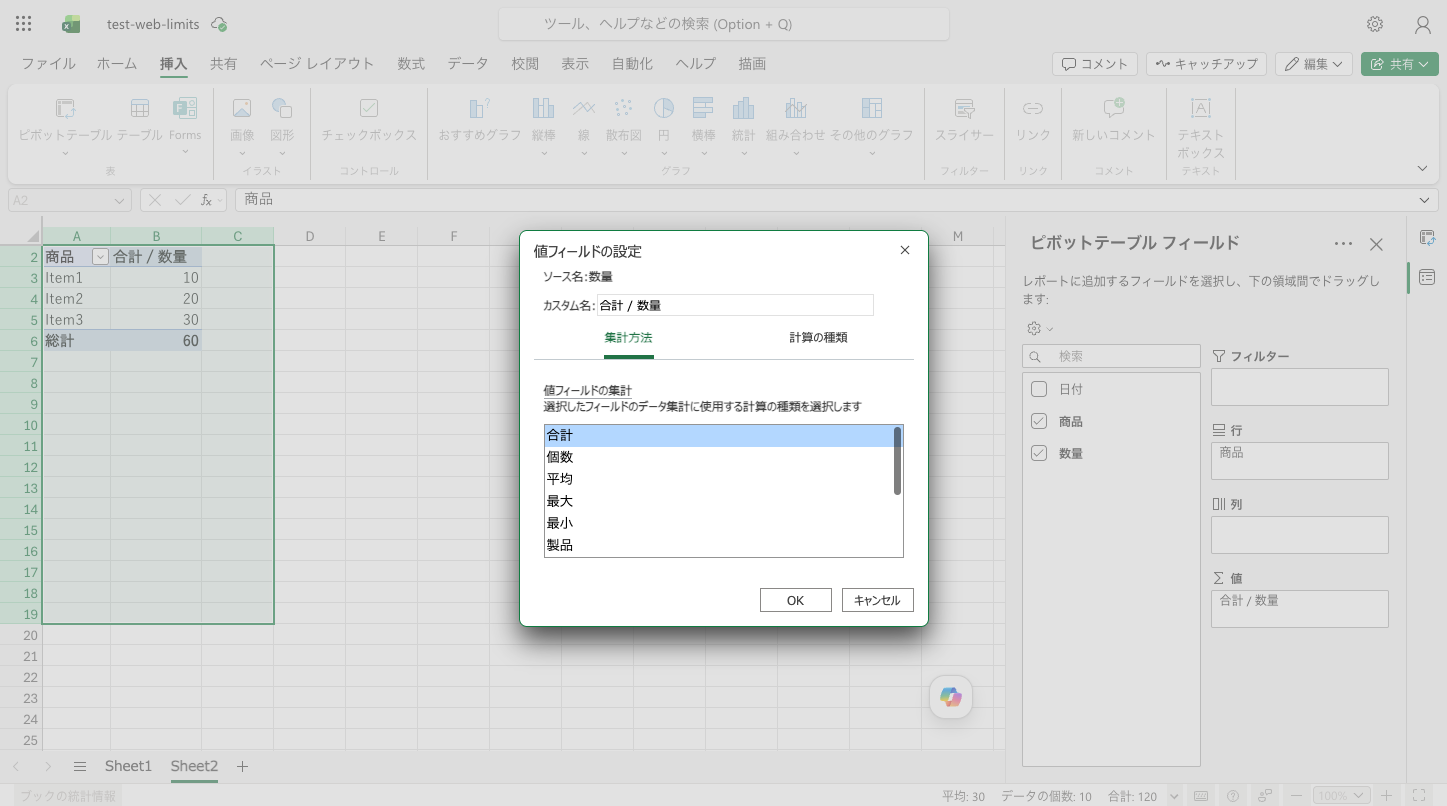Switch to 計算の種類 dialog tab

click(x=818, y=338)
